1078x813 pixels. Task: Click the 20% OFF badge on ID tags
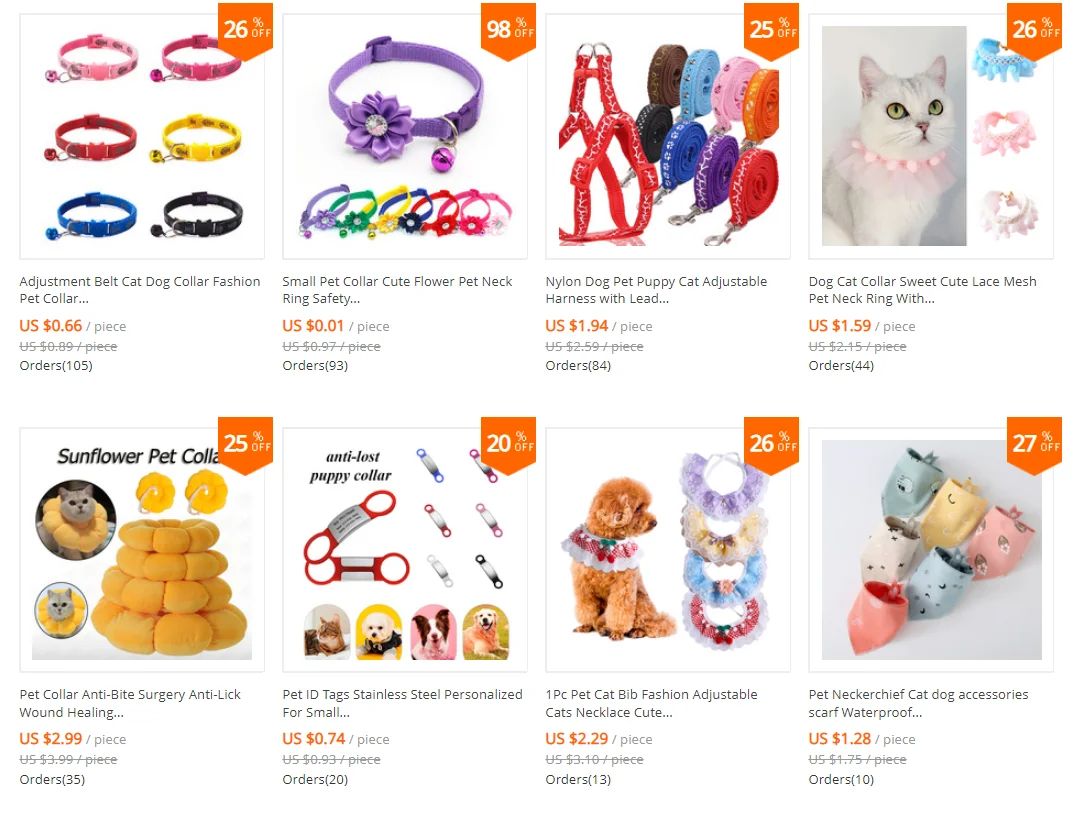pyautogui.click(x=509, y=444)
